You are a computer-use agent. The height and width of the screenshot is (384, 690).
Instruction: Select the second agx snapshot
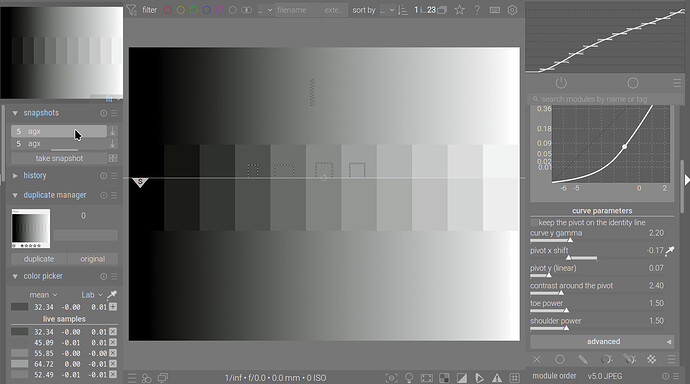[x=59, y=144]
